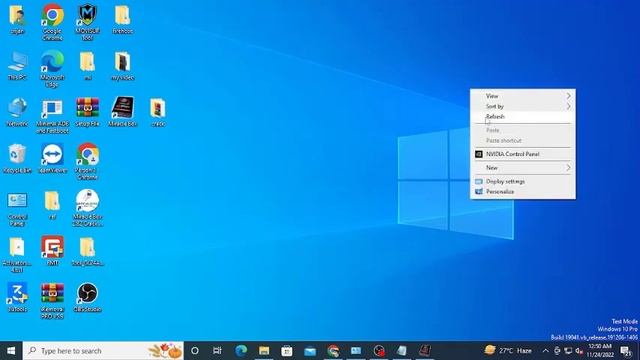Open View in the context menu
The image size is (640, 360).
pos(523,96)
